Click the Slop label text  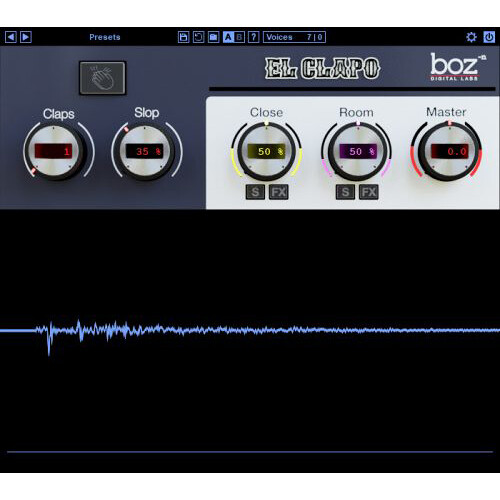coord(147,113)
